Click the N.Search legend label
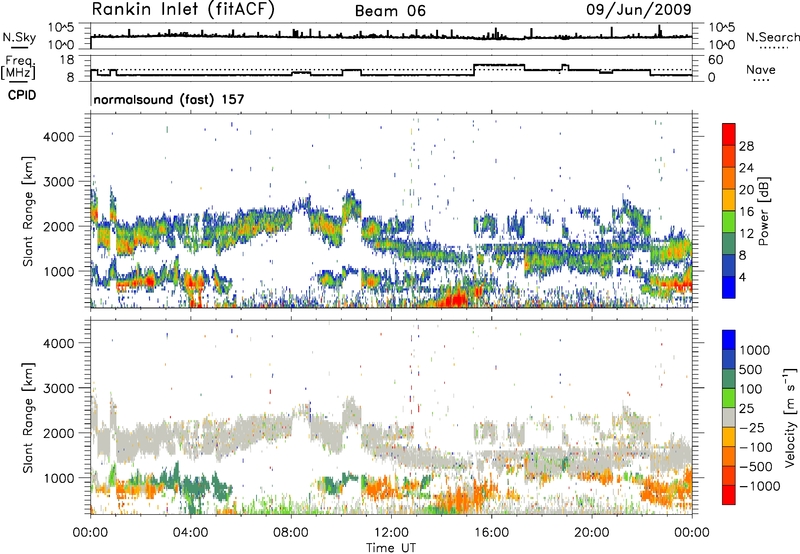Viewport: 800px width, 554px height. [772, 37]
